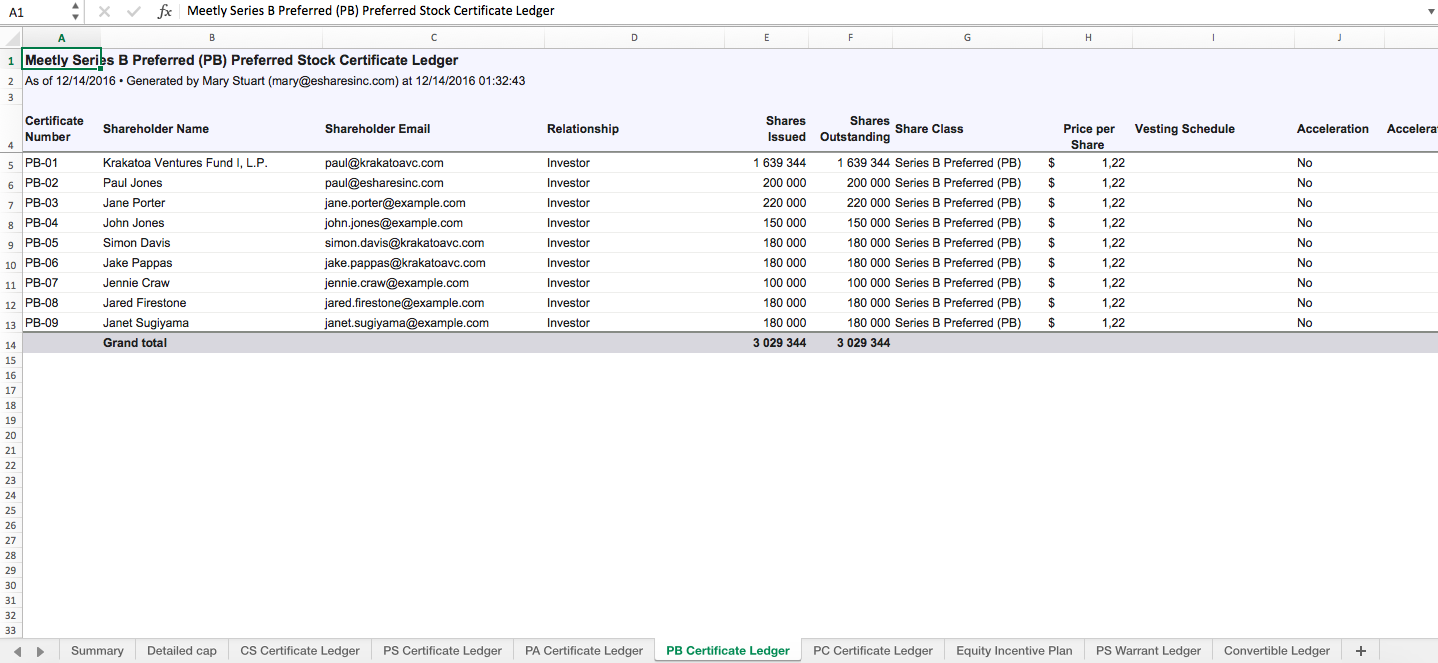Open the fx insert function icon
This screenshot has height=663, width=1438.
pyautogui.click(x=165, y=12)
